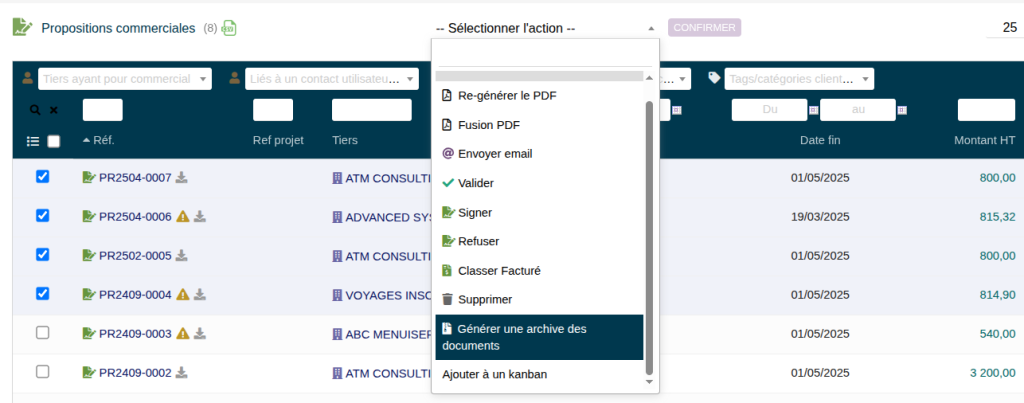
Task: Uncheck the PR2504-0007 row checkbox
Action: coord(42,177)
